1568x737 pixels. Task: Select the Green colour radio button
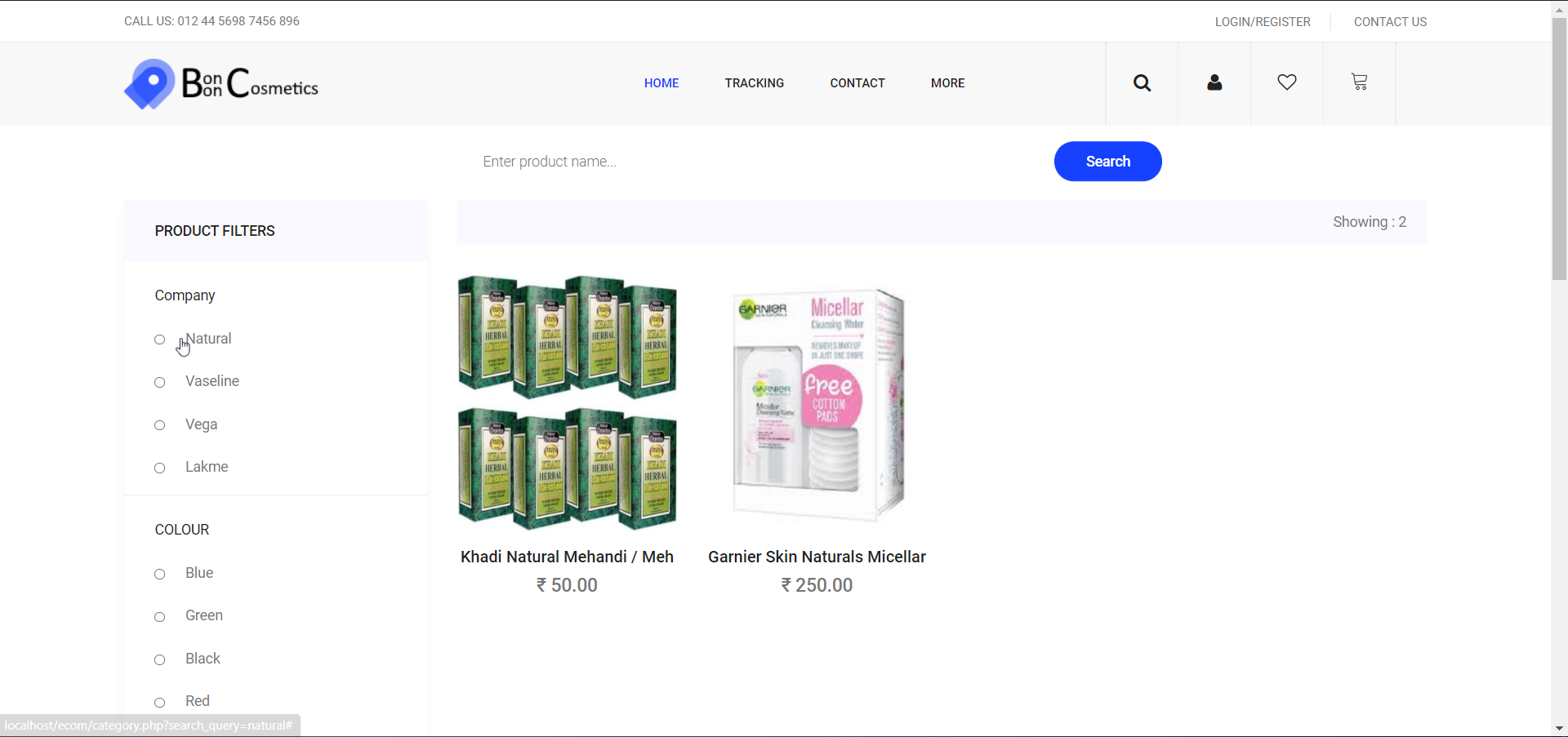(160, 616)
